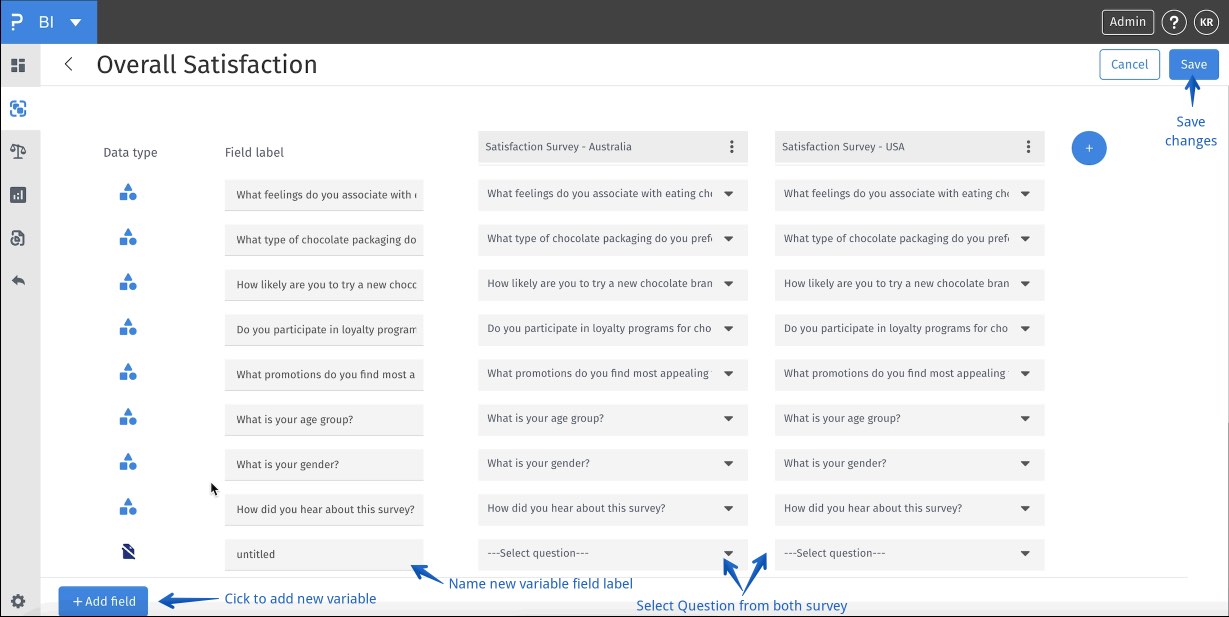Click the data type icon beside untitled field
The height and width of the screenshot is (617, 1229).
pos(127,551)
